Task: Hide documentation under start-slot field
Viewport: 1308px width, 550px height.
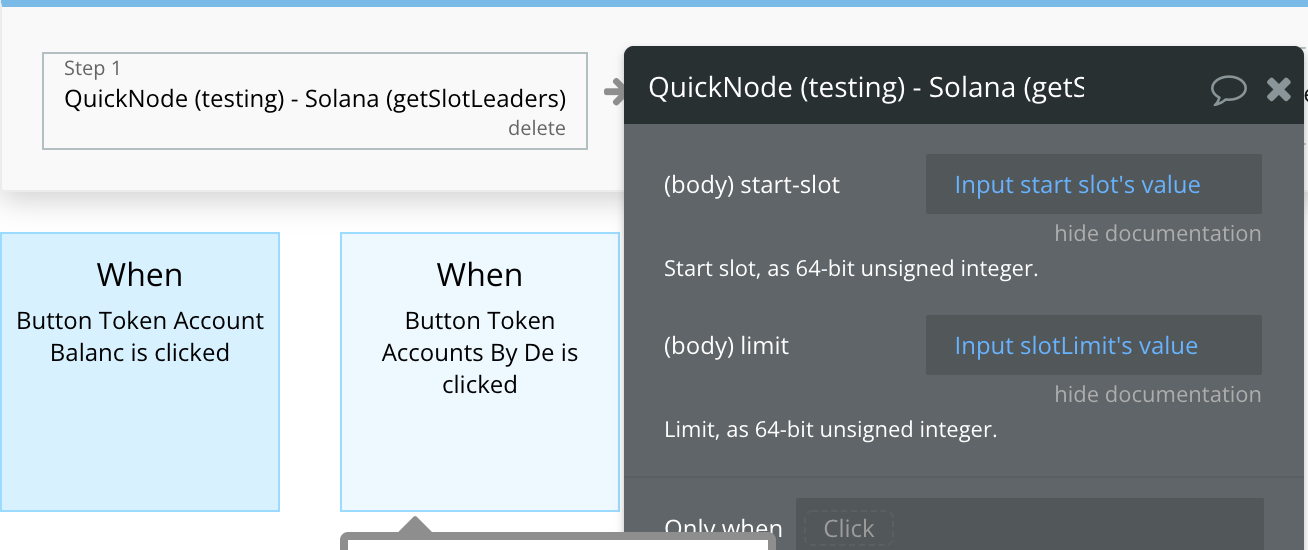Action: click(x=1158, y=234)
